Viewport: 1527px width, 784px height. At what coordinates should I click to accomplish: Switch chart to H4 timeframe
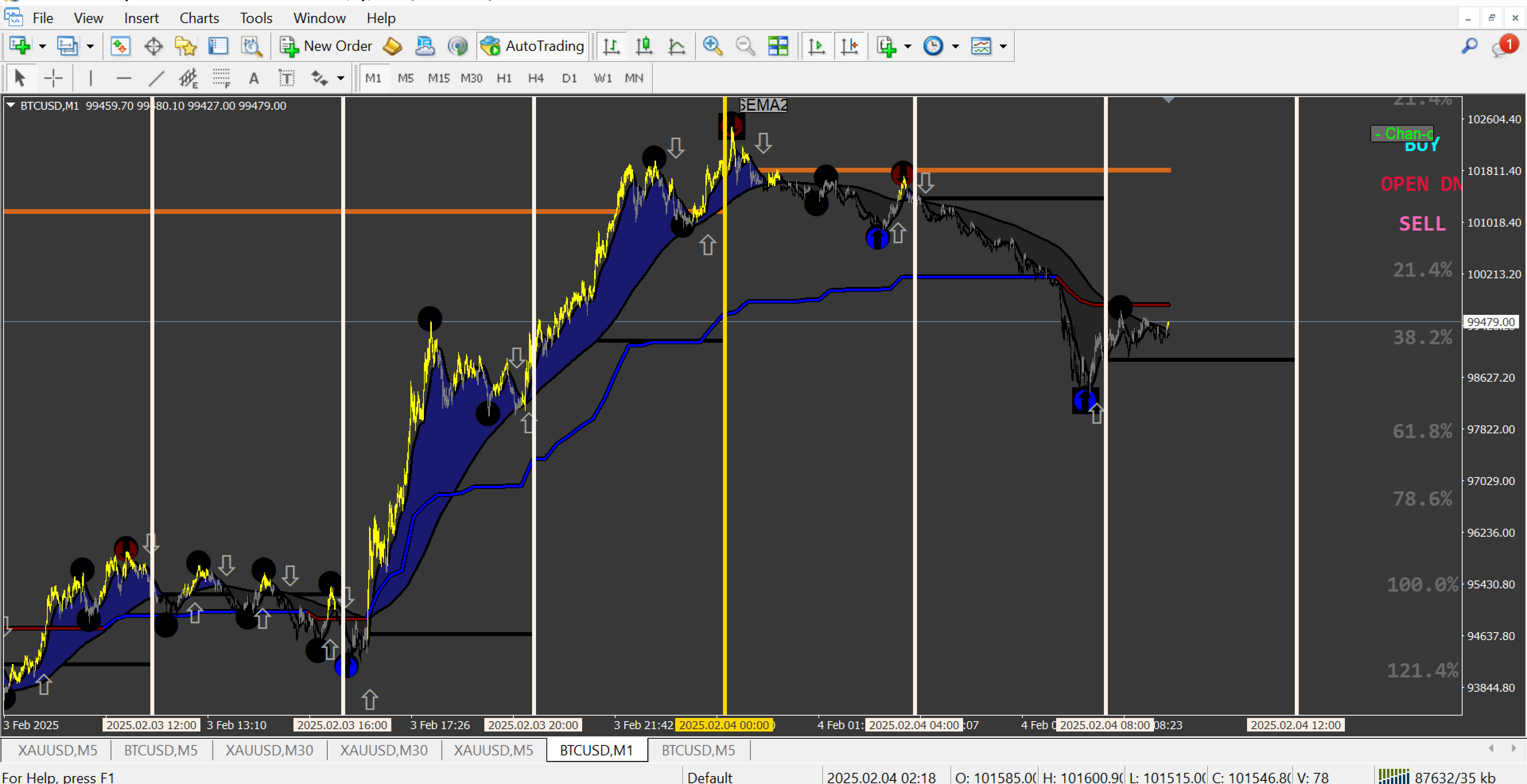click(535, 78)
